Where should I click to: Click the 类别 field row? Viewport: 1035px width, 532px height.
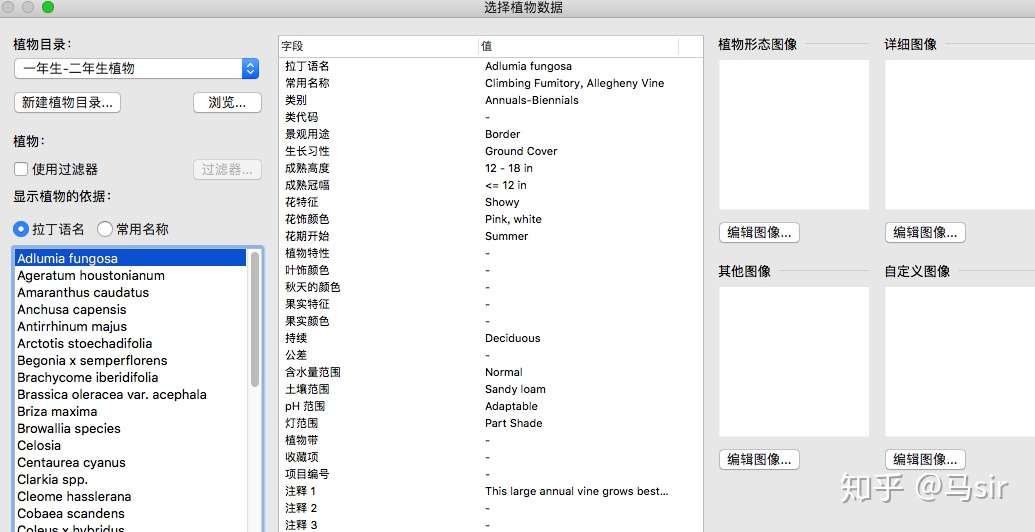[x=491, y=100]
